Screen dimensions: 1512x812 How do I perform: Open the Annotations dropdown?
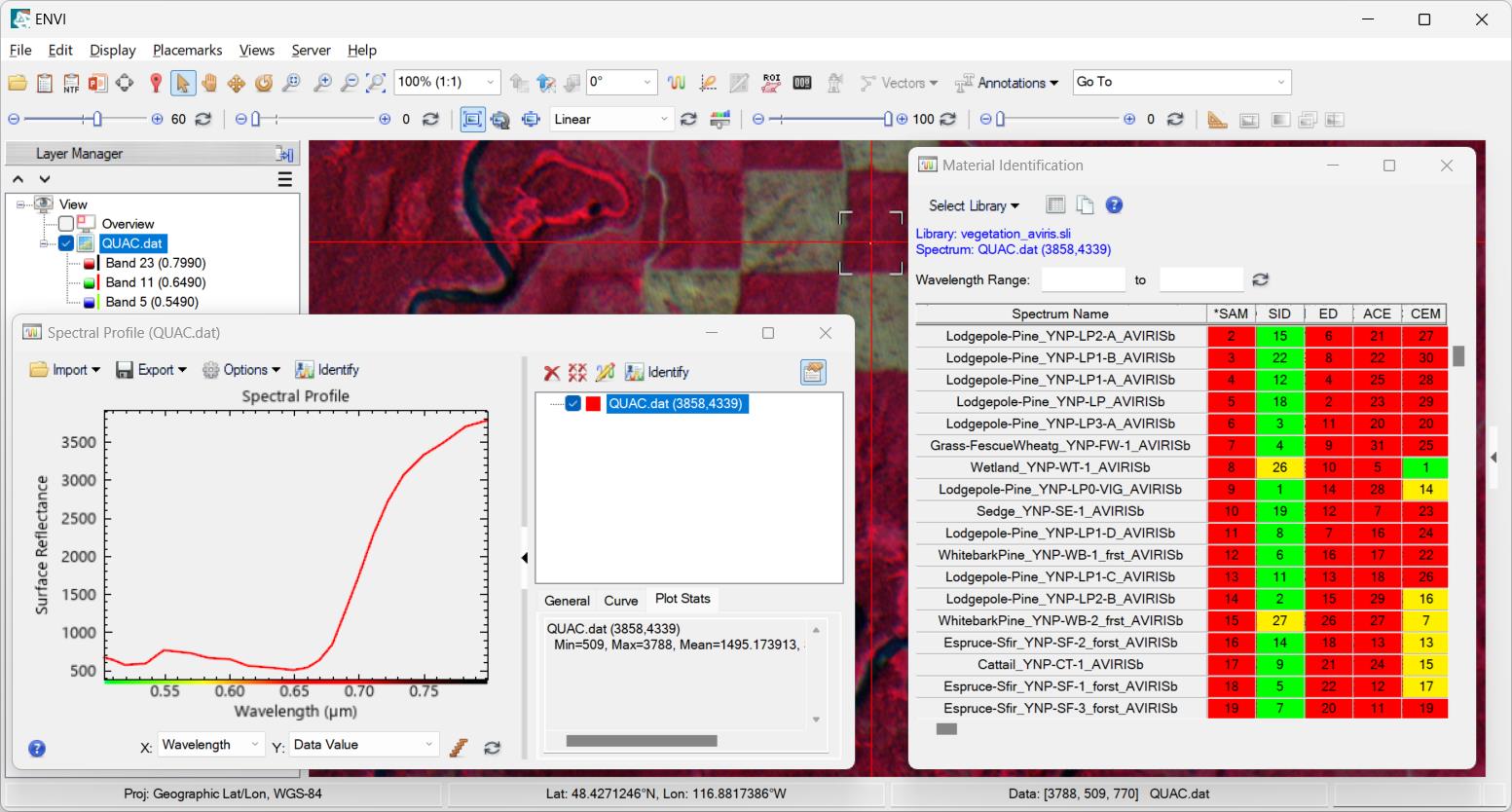tap(1007, 83)
